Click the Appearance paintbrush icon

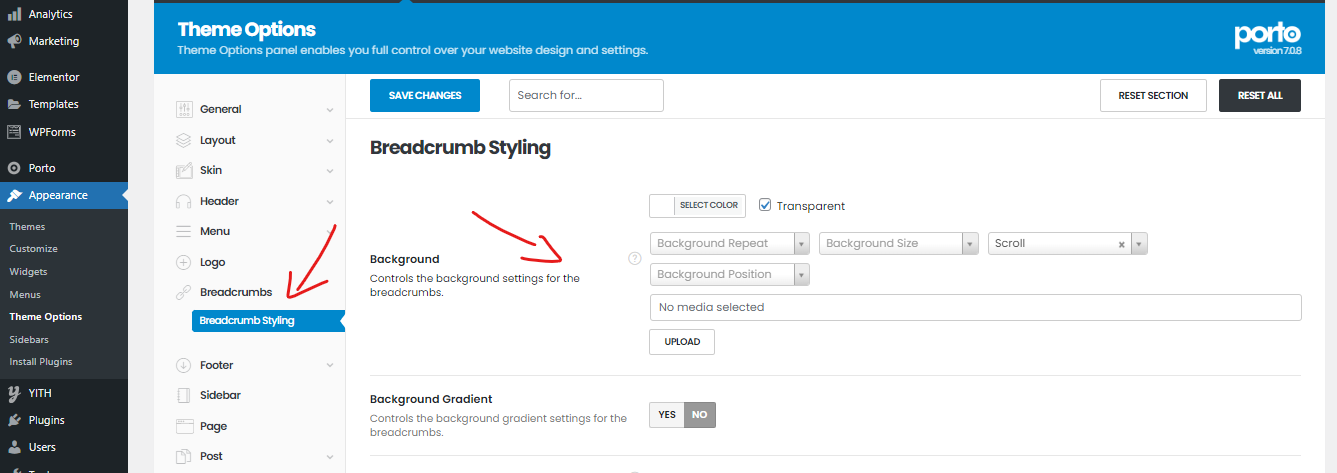click(x=14, y=195)
